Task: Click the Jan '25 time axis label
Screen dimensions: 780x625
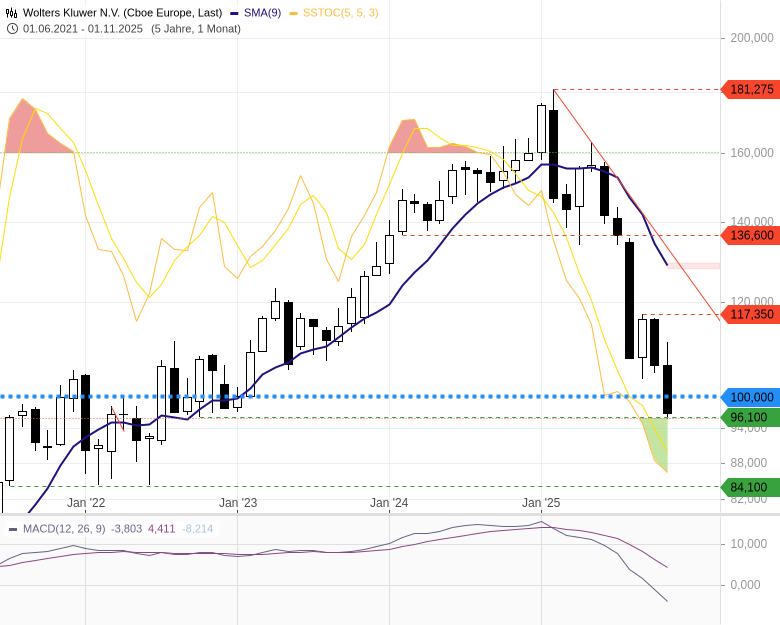Action: tap(541, 503)
